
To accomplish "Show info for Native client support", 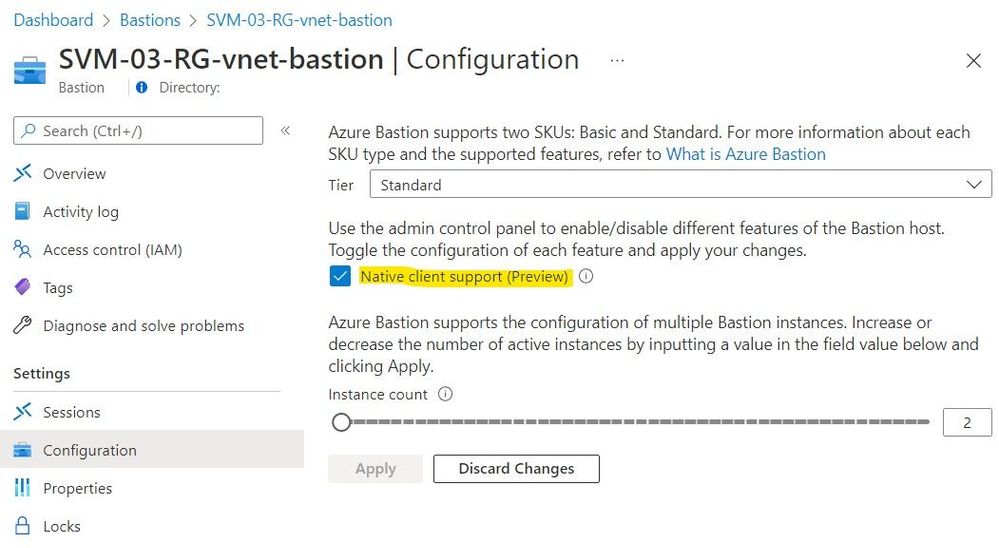I will pos(586,276).
